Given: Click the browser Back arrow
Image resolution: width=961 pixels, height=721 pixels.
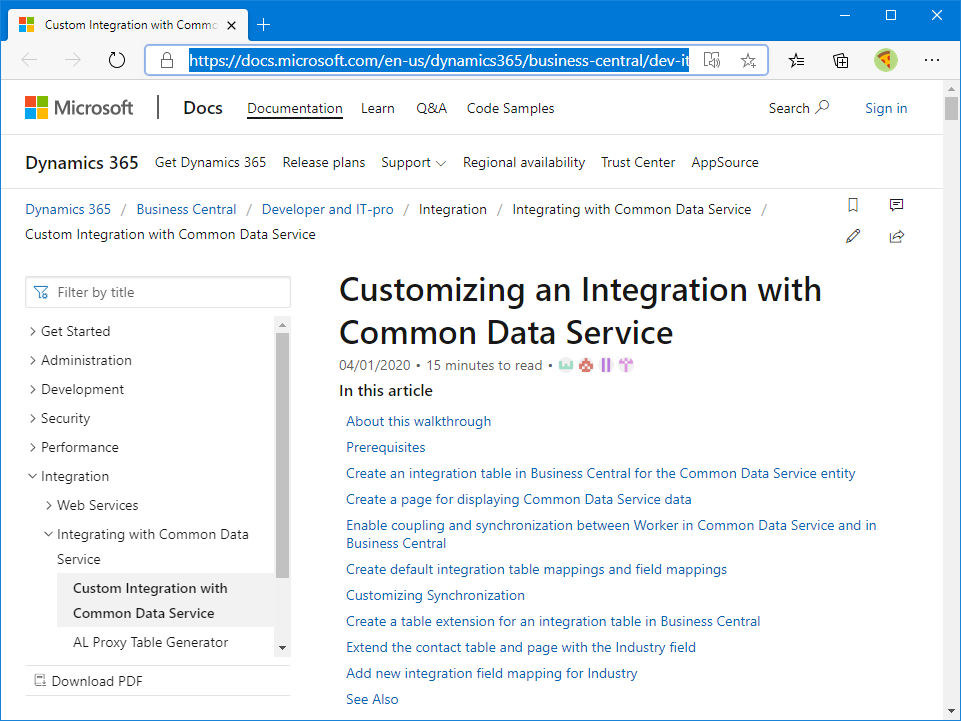Looking at the screenshot, I should (x=29, y=60).
